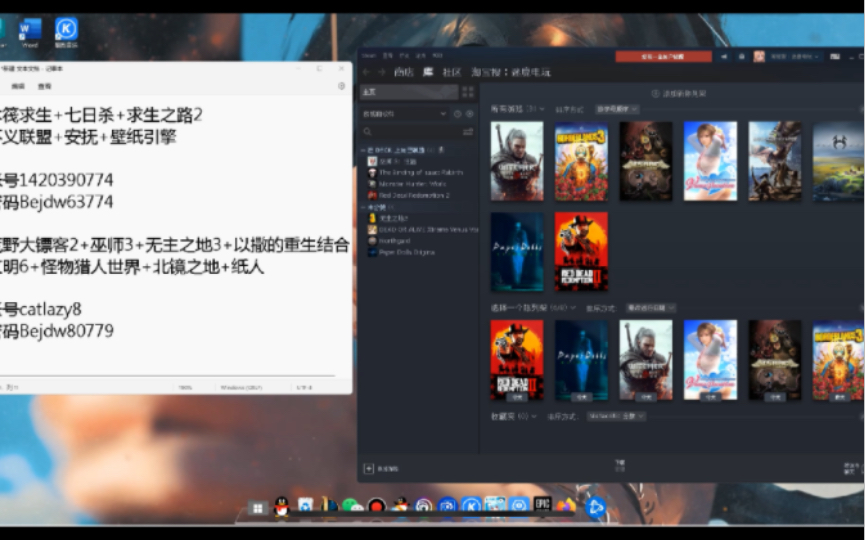Open Firefox icon in the dock

pos(566,505)
